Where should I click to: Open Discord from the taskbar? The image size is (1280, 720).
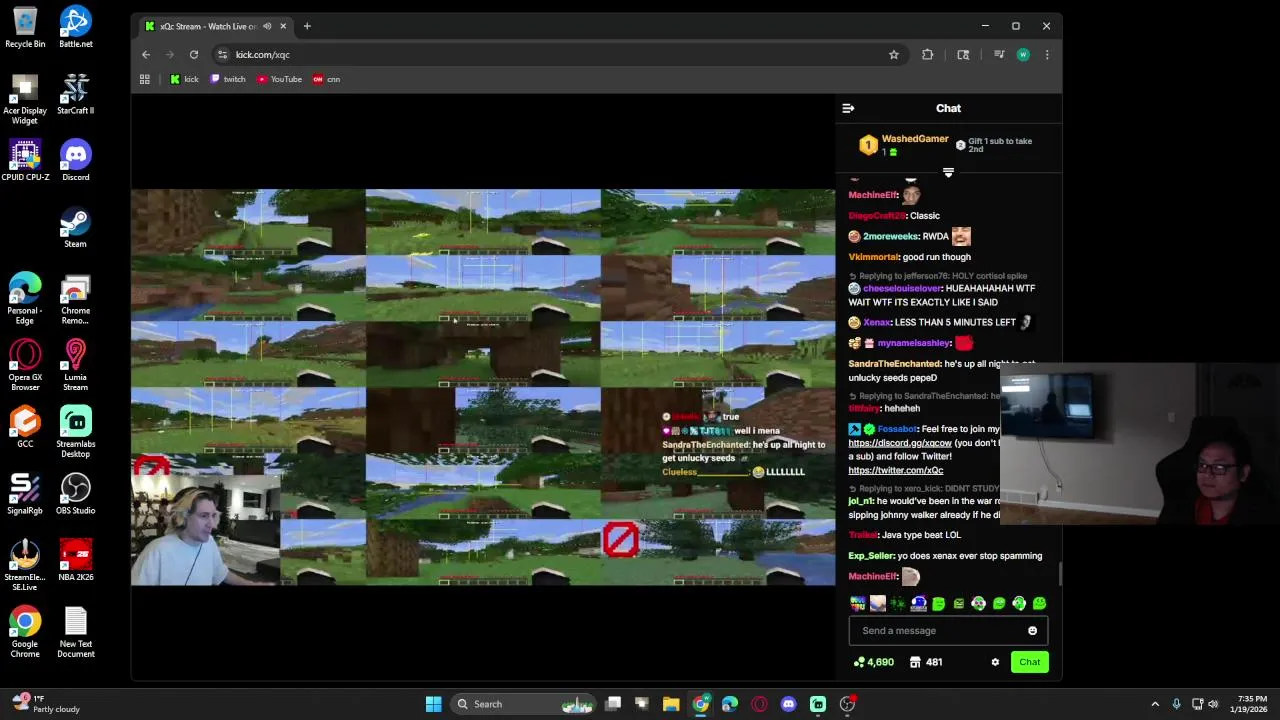[789, 704]
